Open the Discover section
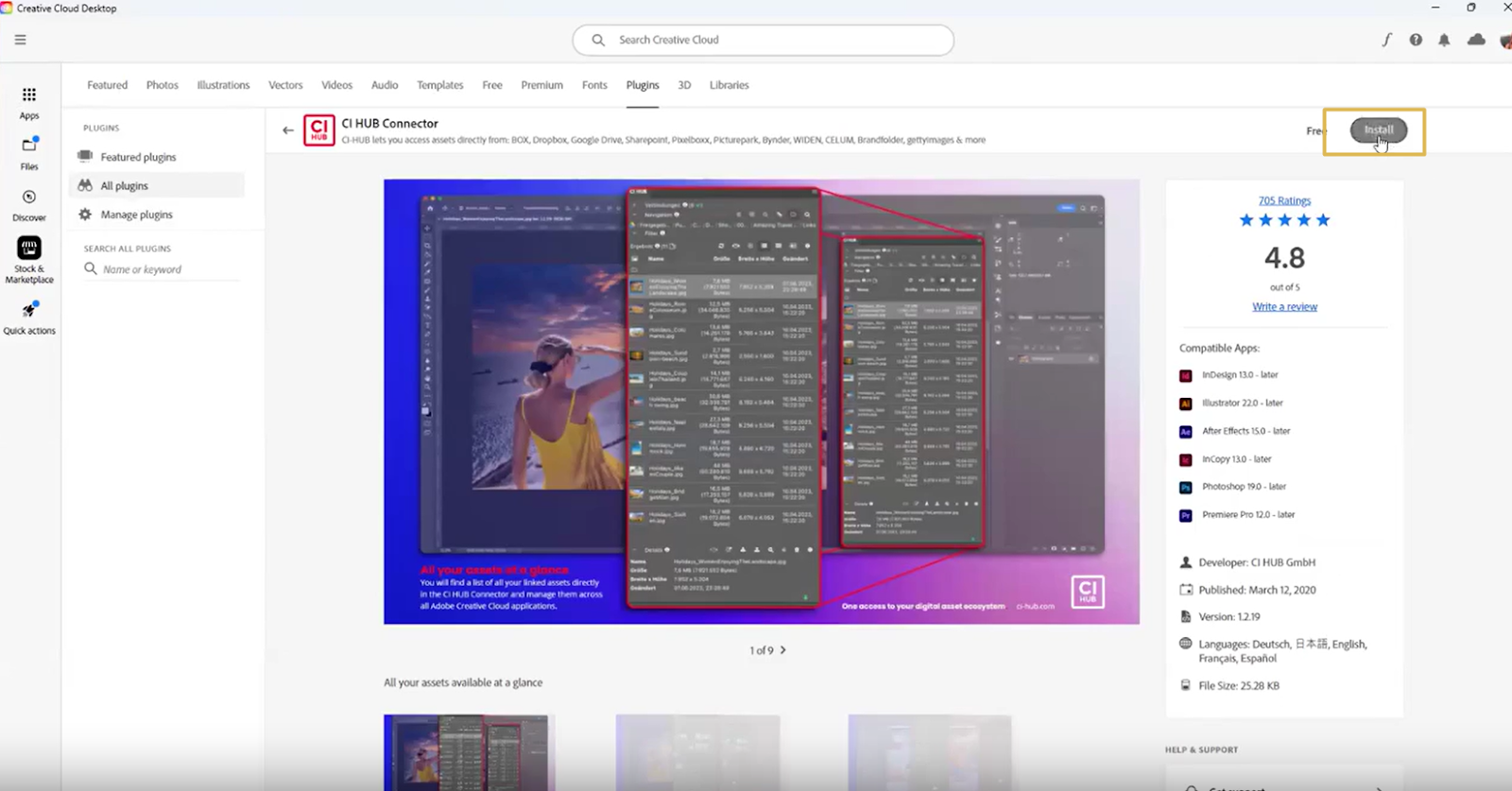The image size is (1512, 791). [x=29, y=205]
